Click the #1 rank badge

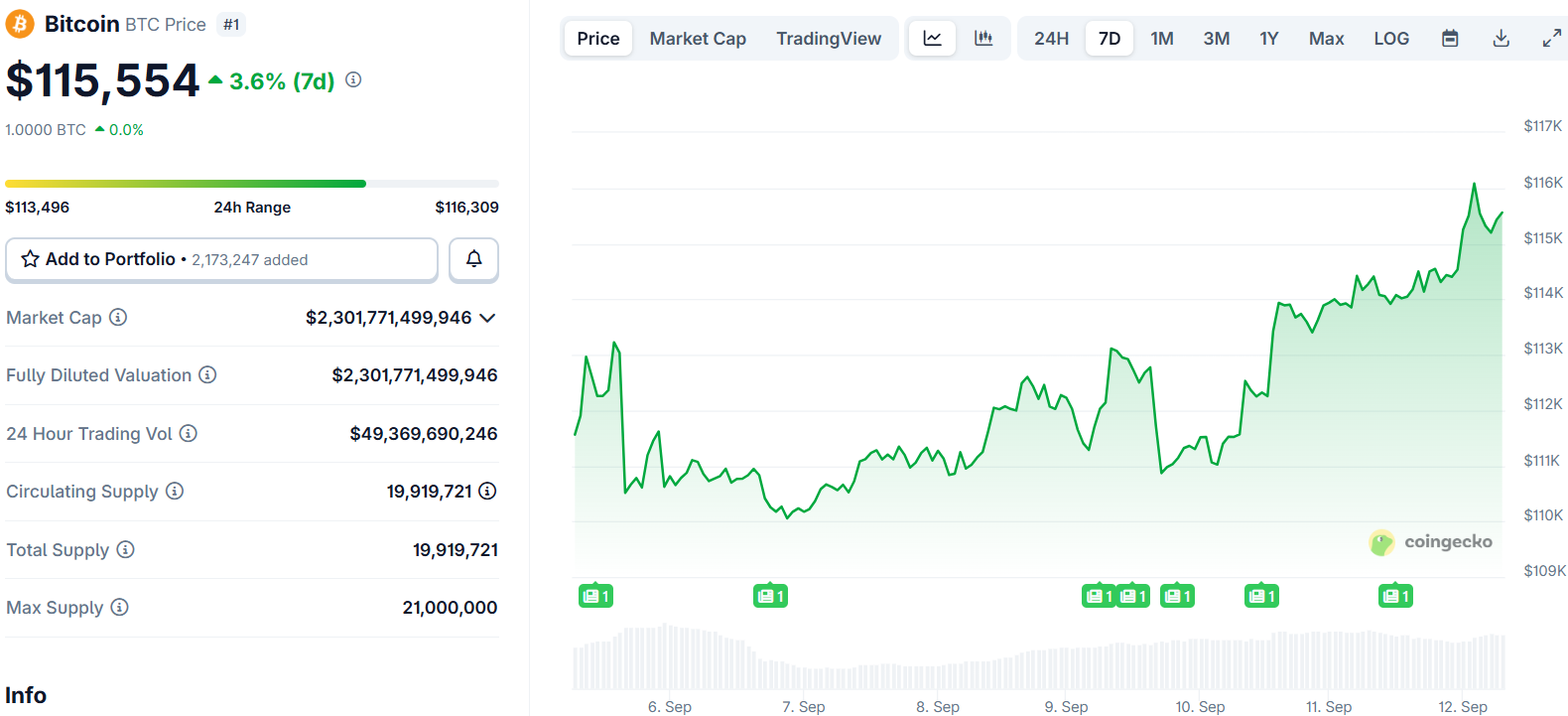coord(231,25)
